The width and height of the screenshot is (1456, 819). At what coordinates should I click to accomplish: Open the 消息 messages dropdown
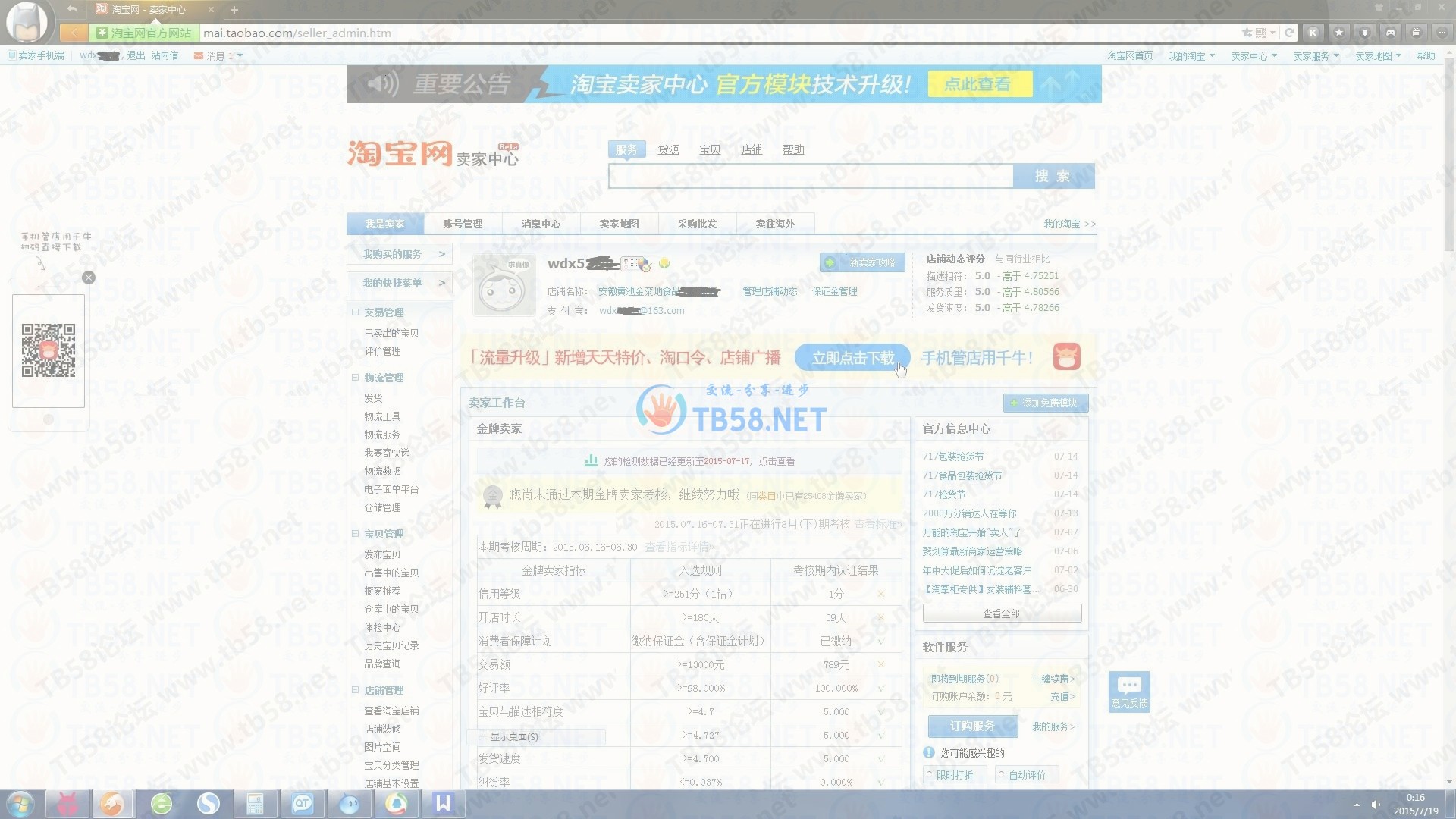coord(218,55)
